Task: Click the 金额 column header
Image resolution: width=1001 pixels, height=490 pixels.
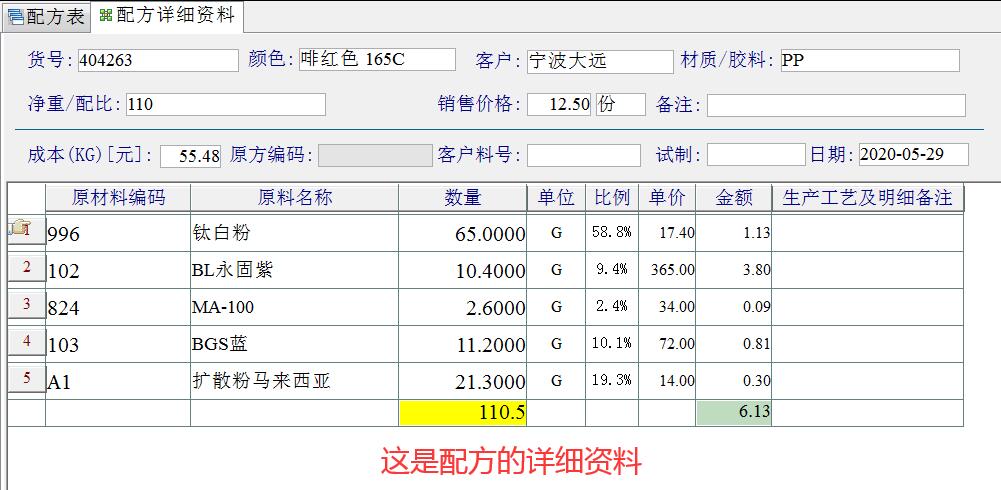Action: coord(734,198)
